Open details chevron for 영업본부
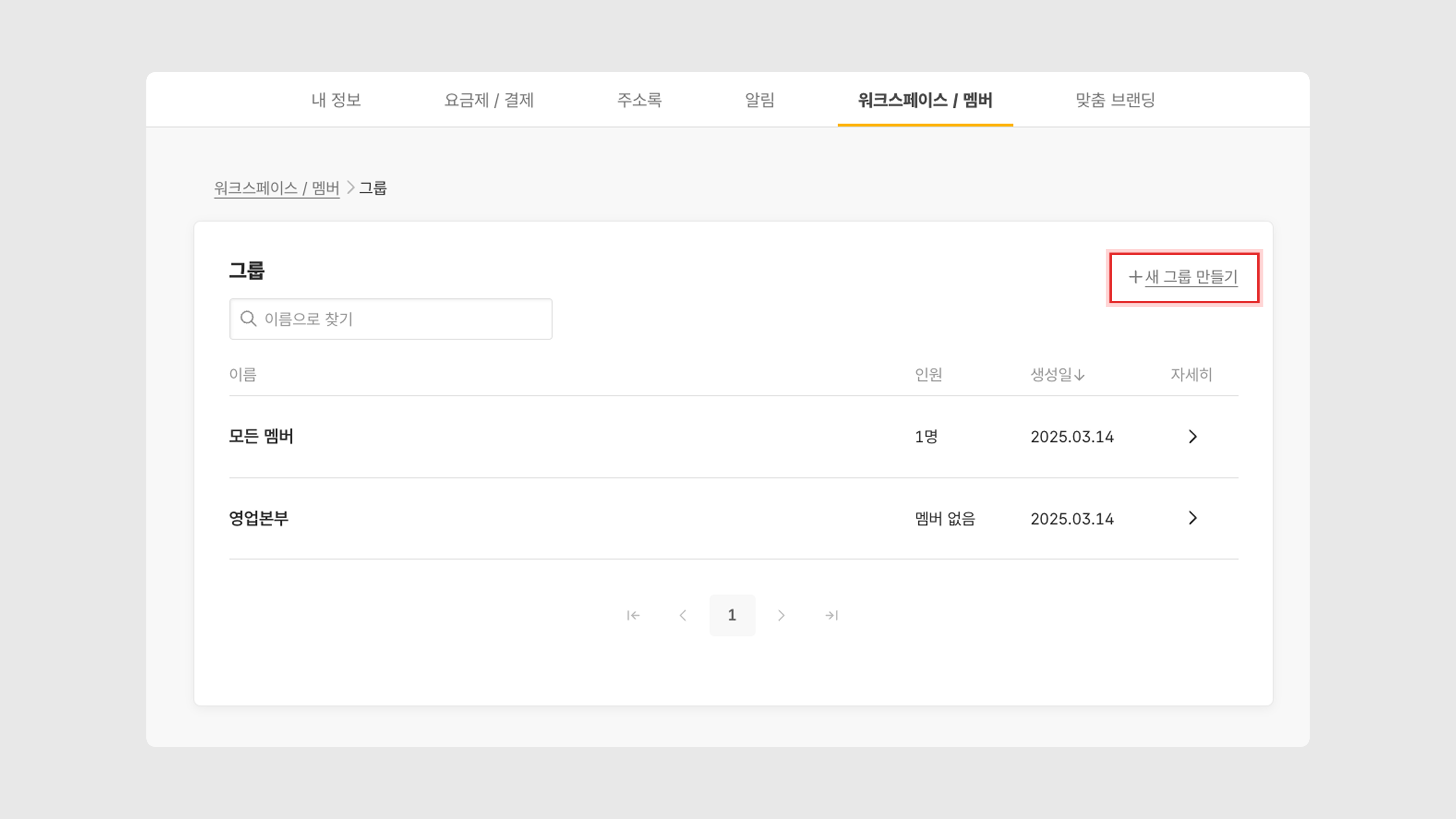 pos(1192,518)
